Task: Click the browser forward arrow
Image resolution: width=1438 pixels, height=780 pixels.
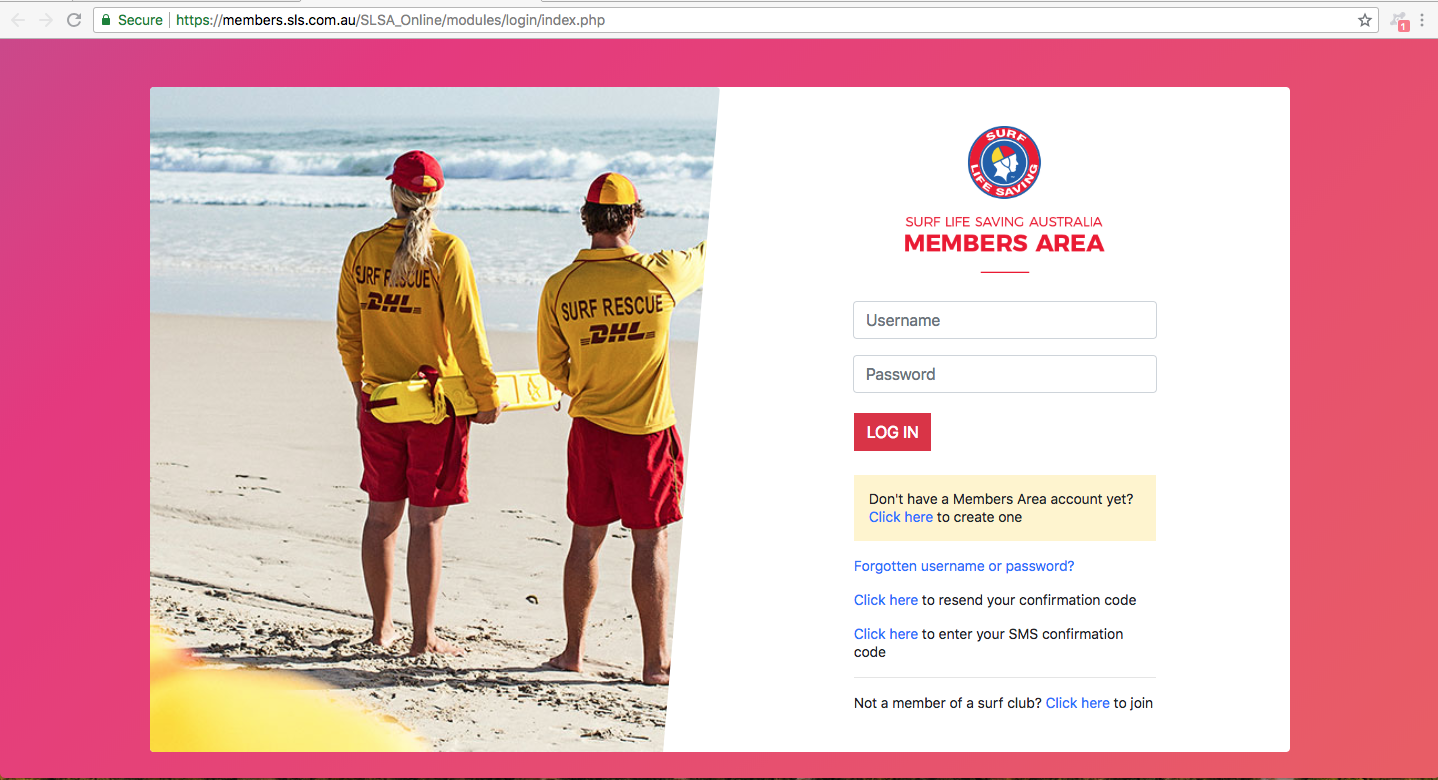Action: pos(45,20)
